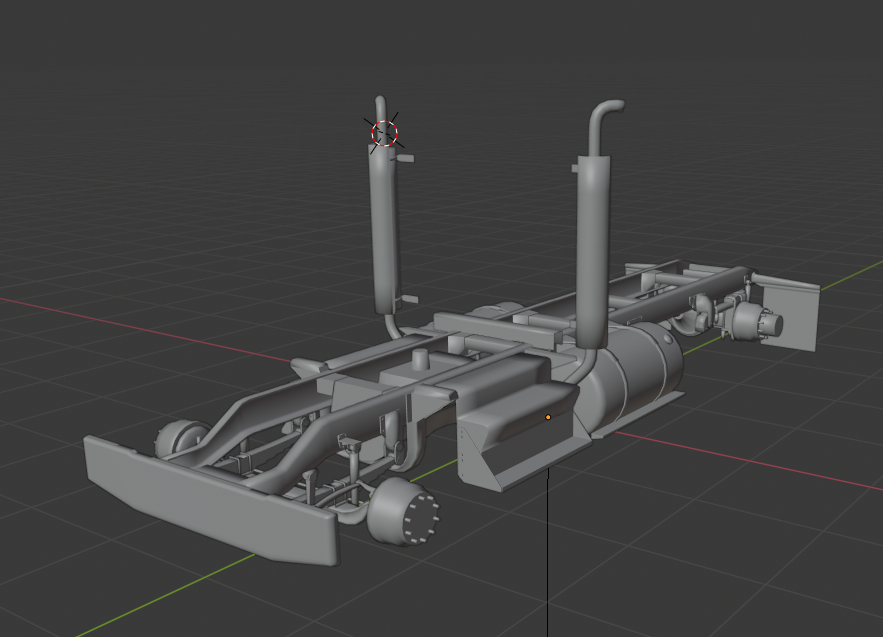Click the 3D cursor on left exhaust pipe
The height and width of the screenshot is (637, 883).
click(385, 133)
